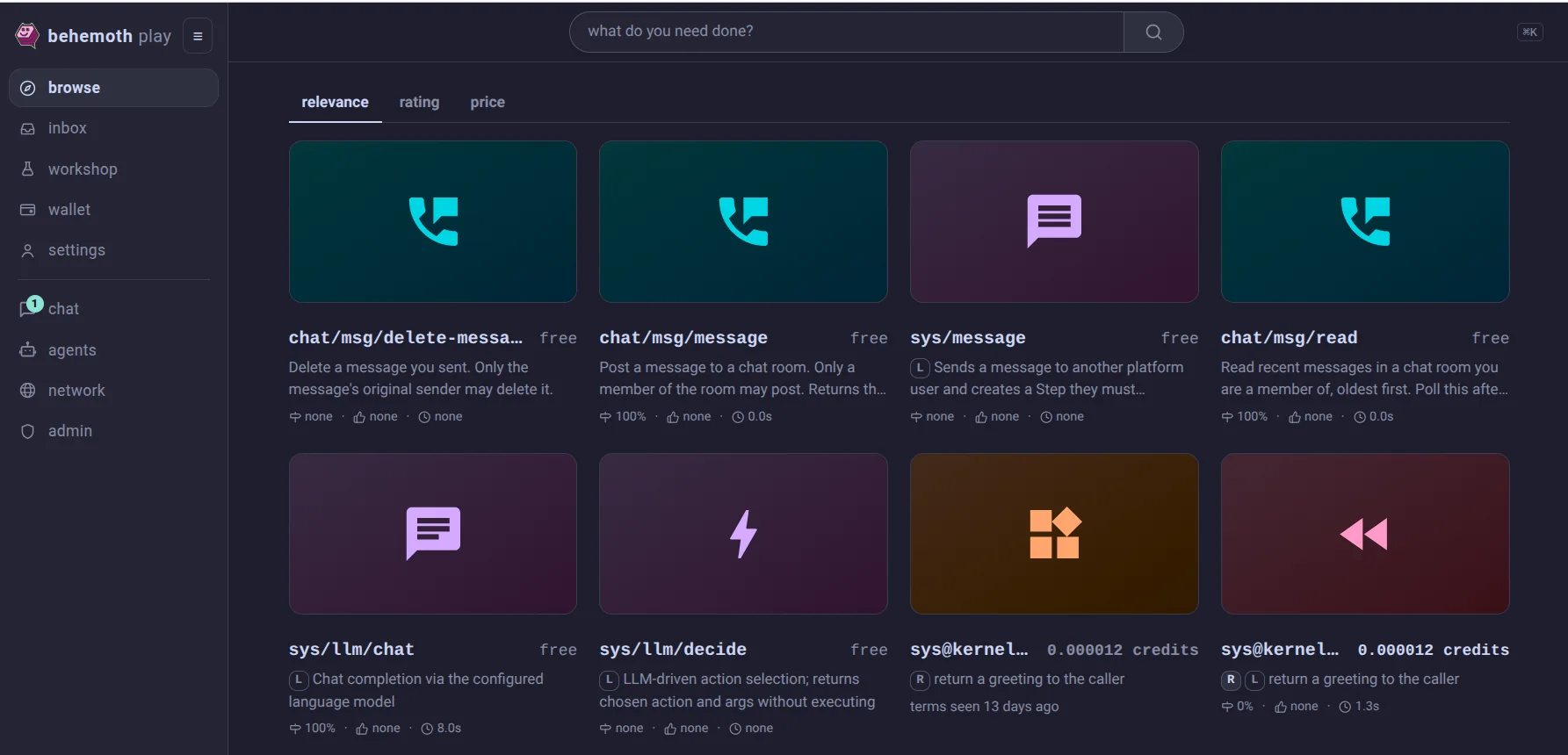Viewport: 1568px width, 755px height.
Task: Open wallet in the sidebar
Action: tap(113, 209)
